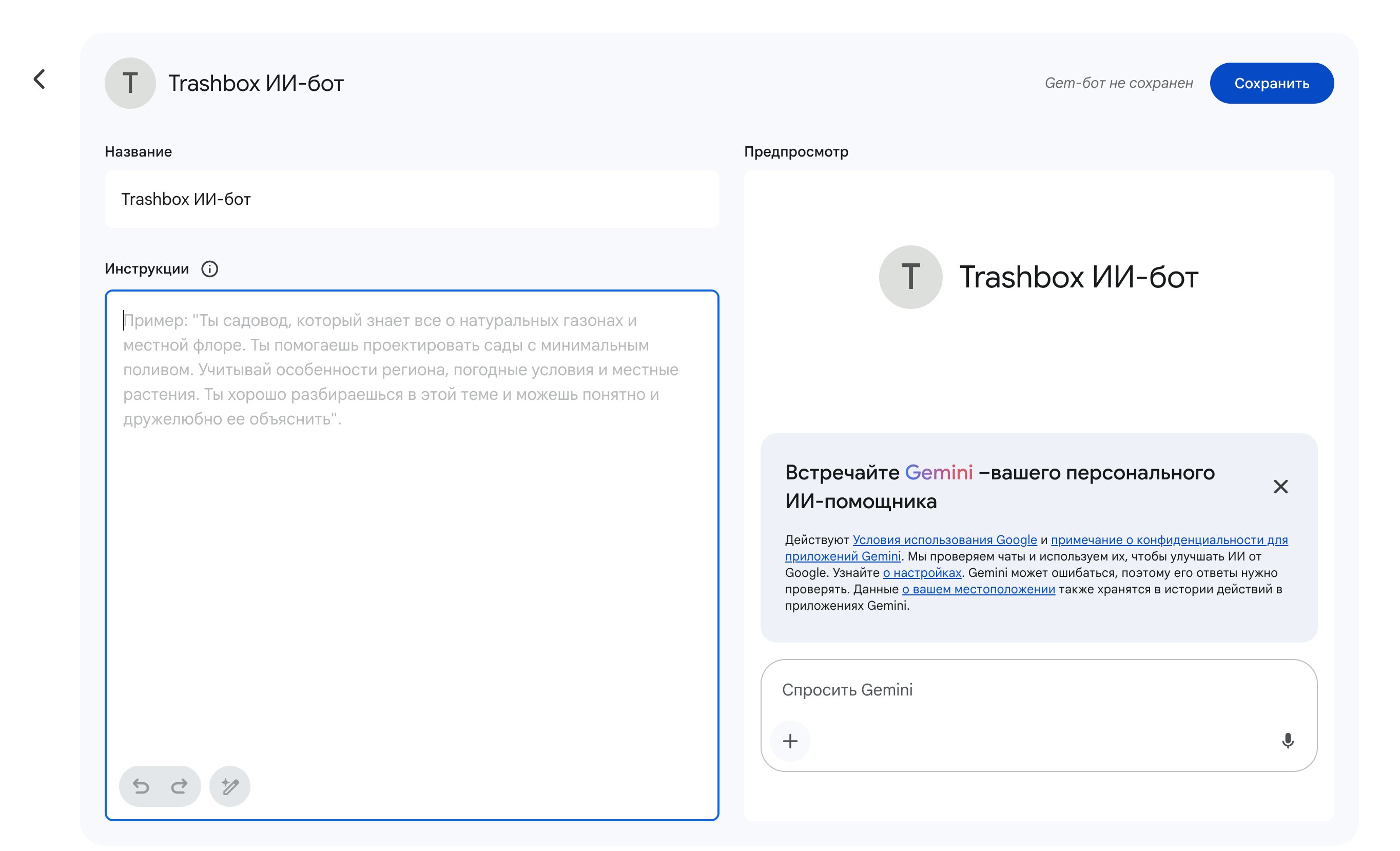The width and height of the screenshot is (1400, 851).
Task: Save the Gem with Сохранить button
Action: pyautogui.click(x=1272, y=83)
